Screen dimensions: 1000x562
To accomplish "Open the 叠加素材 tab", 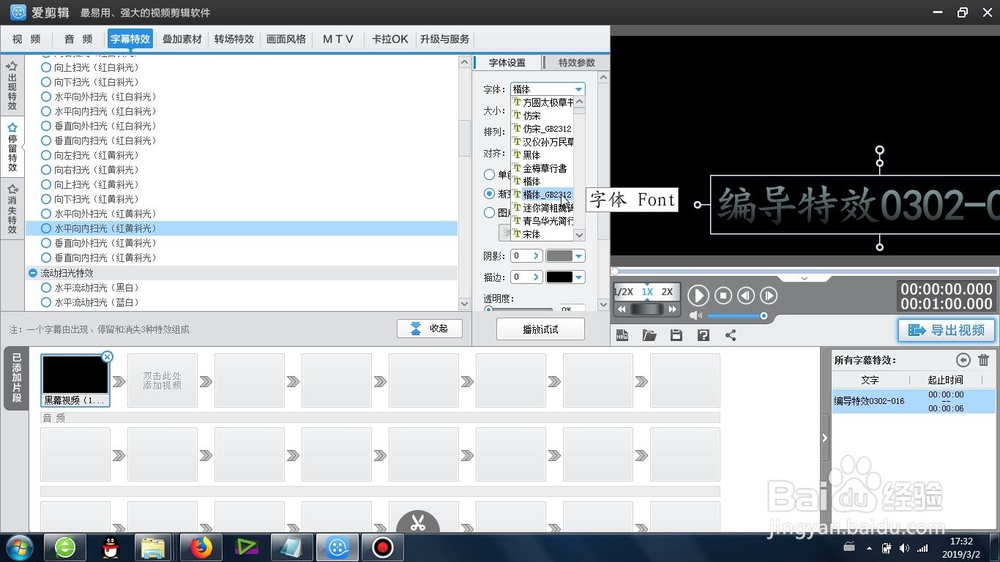I will click(x=182, y=39).
